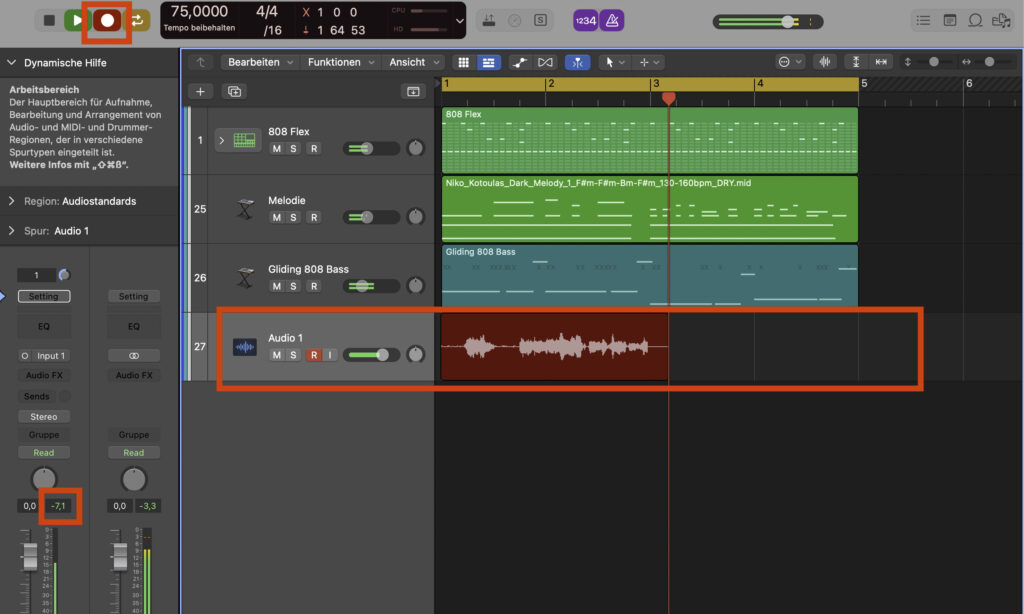Click the Audio 1 waveform track icon

245,347
